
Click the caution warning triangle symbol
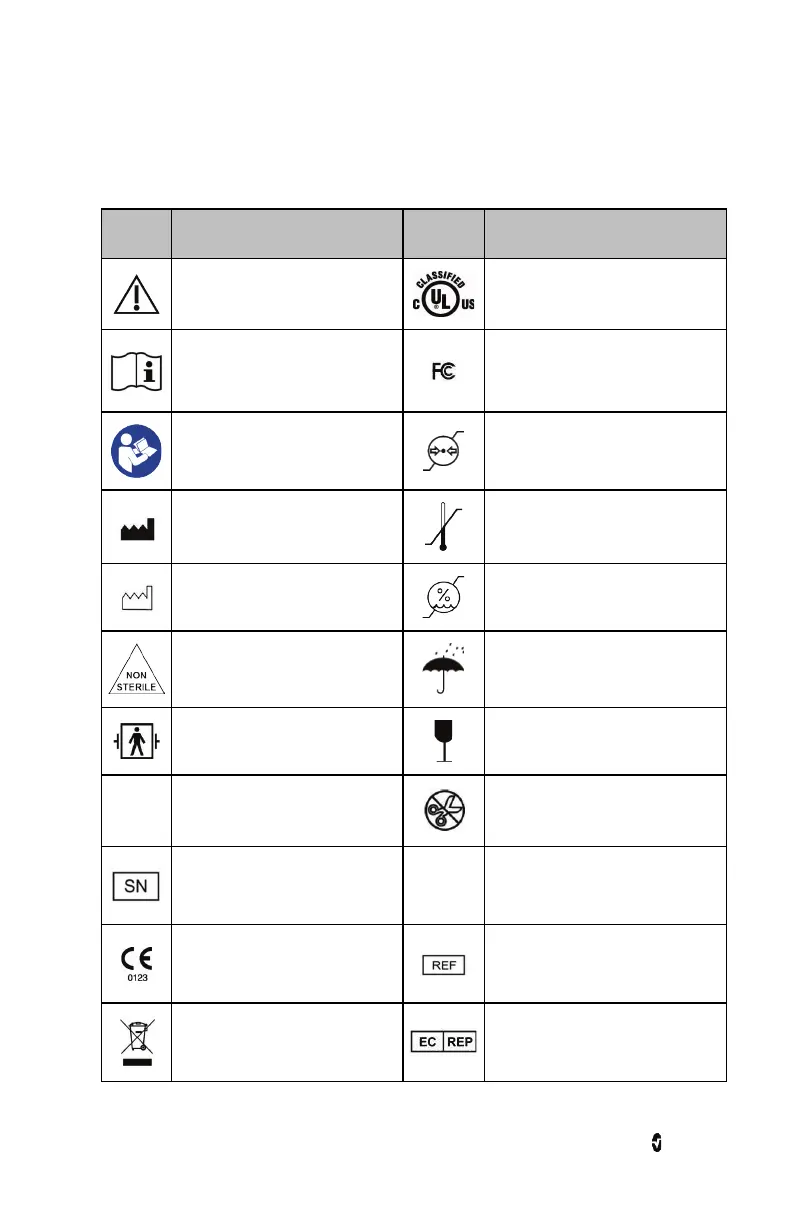click(x=136, y=295)
